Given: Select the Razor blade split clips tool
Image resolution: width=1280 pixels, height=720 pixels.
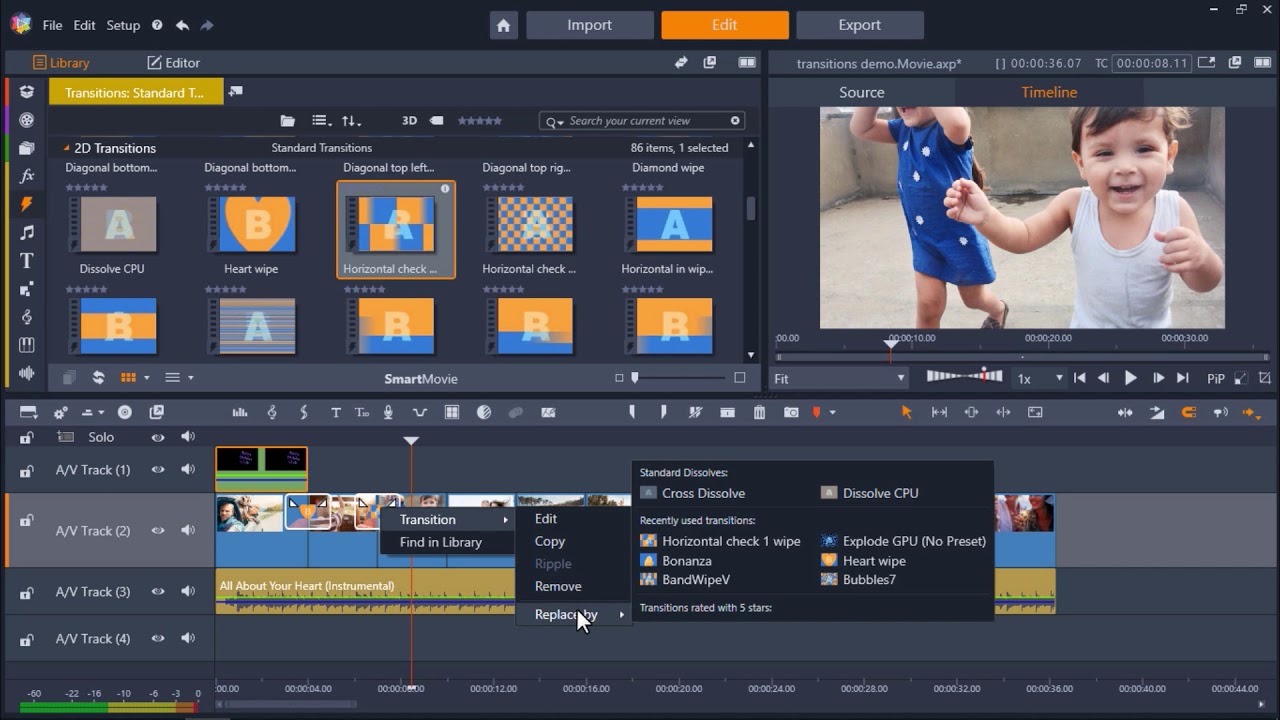Looking at the screenshot, I should (695, 412).
